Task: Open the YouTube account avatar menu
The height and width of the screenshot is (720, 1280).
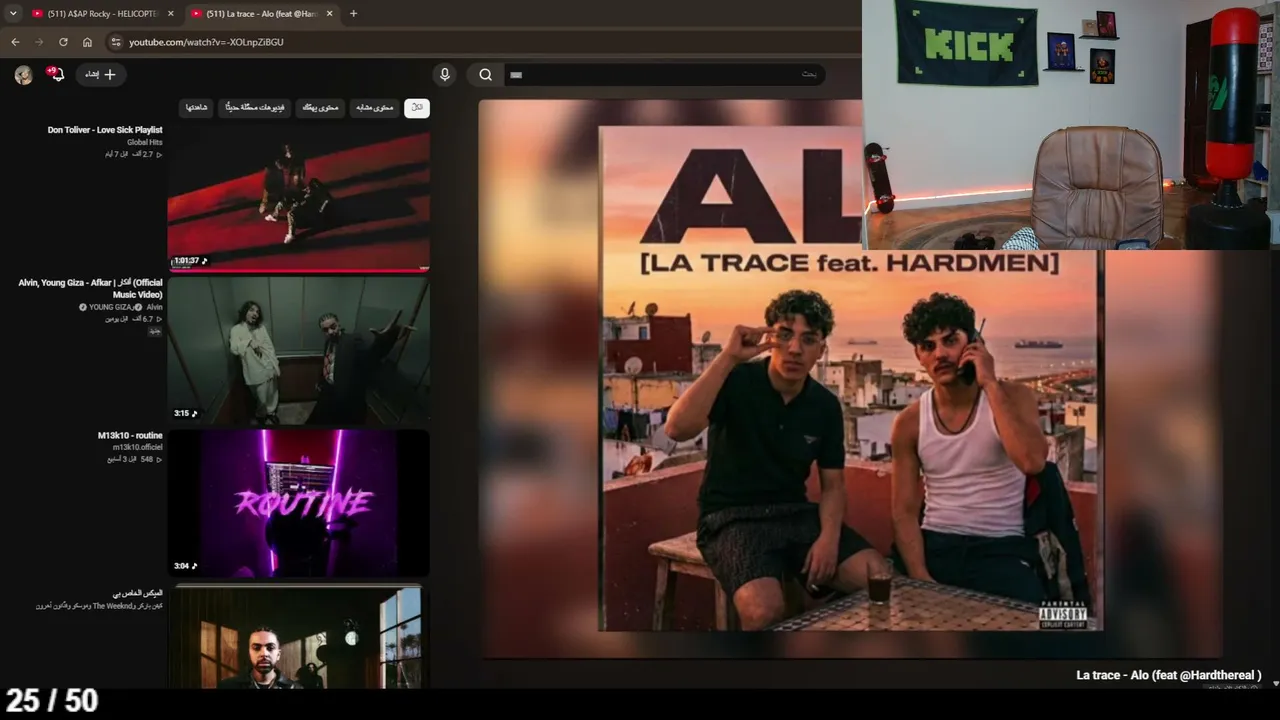Action: point(24,75)
